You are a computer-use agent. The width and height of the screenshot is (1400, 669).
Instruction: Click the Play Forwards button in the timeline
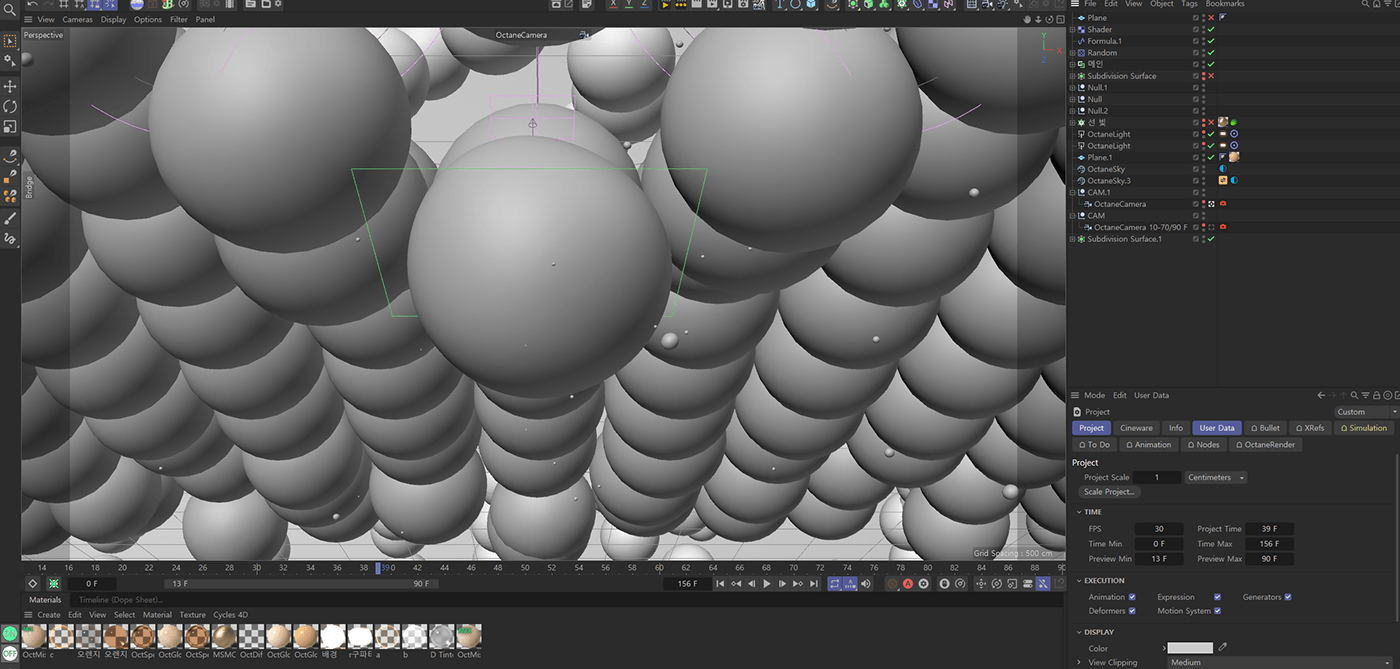click(x=767, y=584)
